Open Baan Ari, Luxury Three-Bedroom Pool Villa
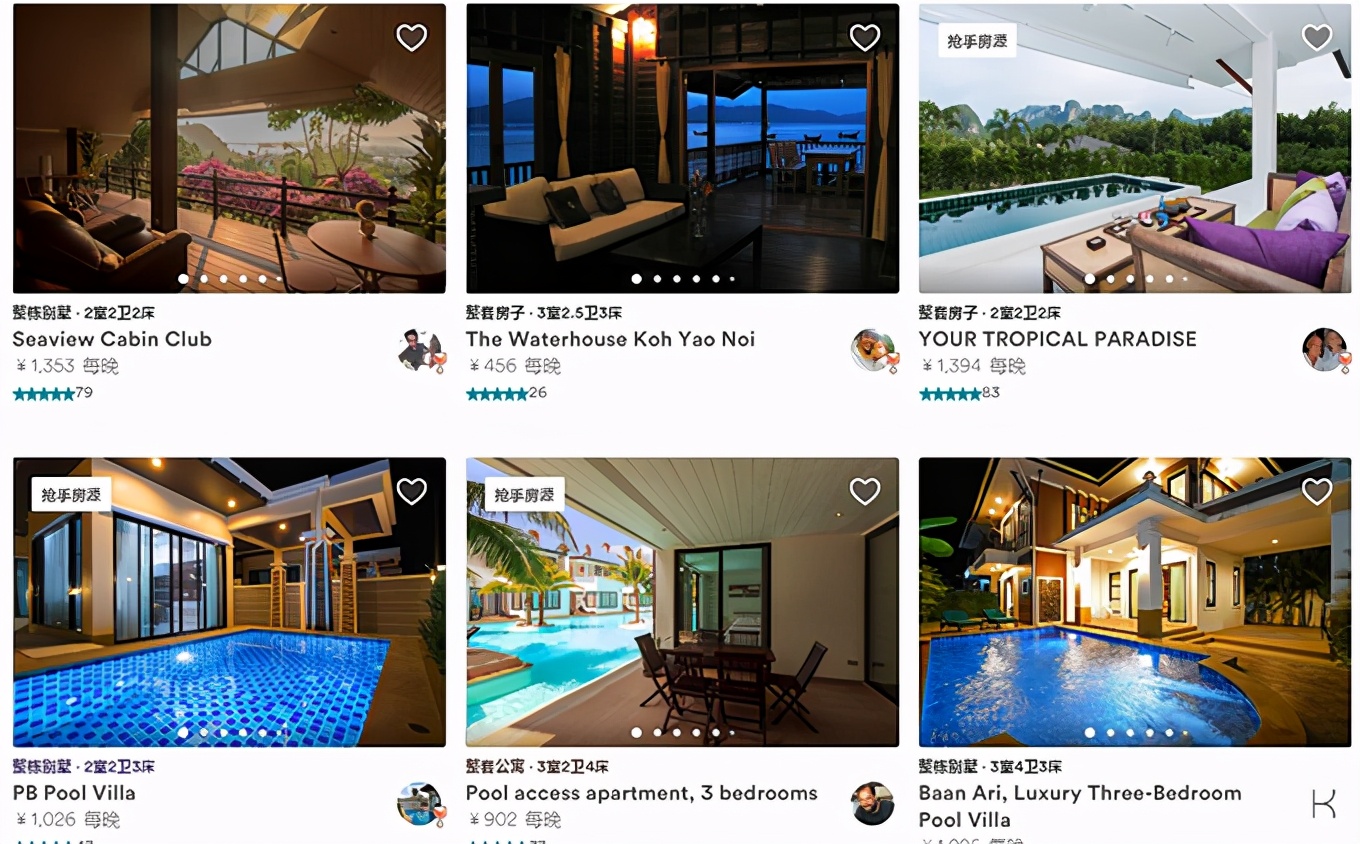The image size is (1360, 844). coord(1080,806)
